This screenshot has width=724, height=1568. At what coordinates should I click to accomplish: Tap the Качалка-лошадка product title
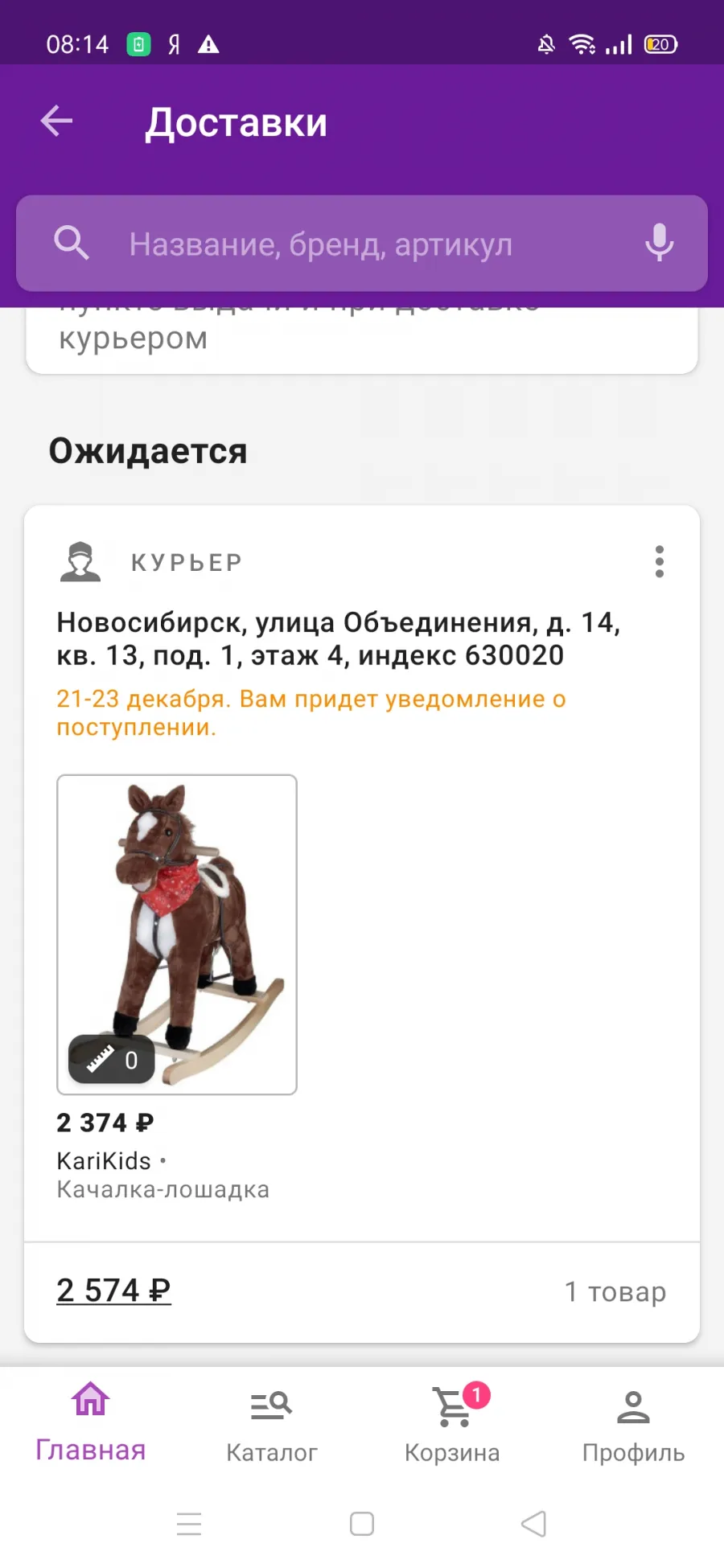163,1189
